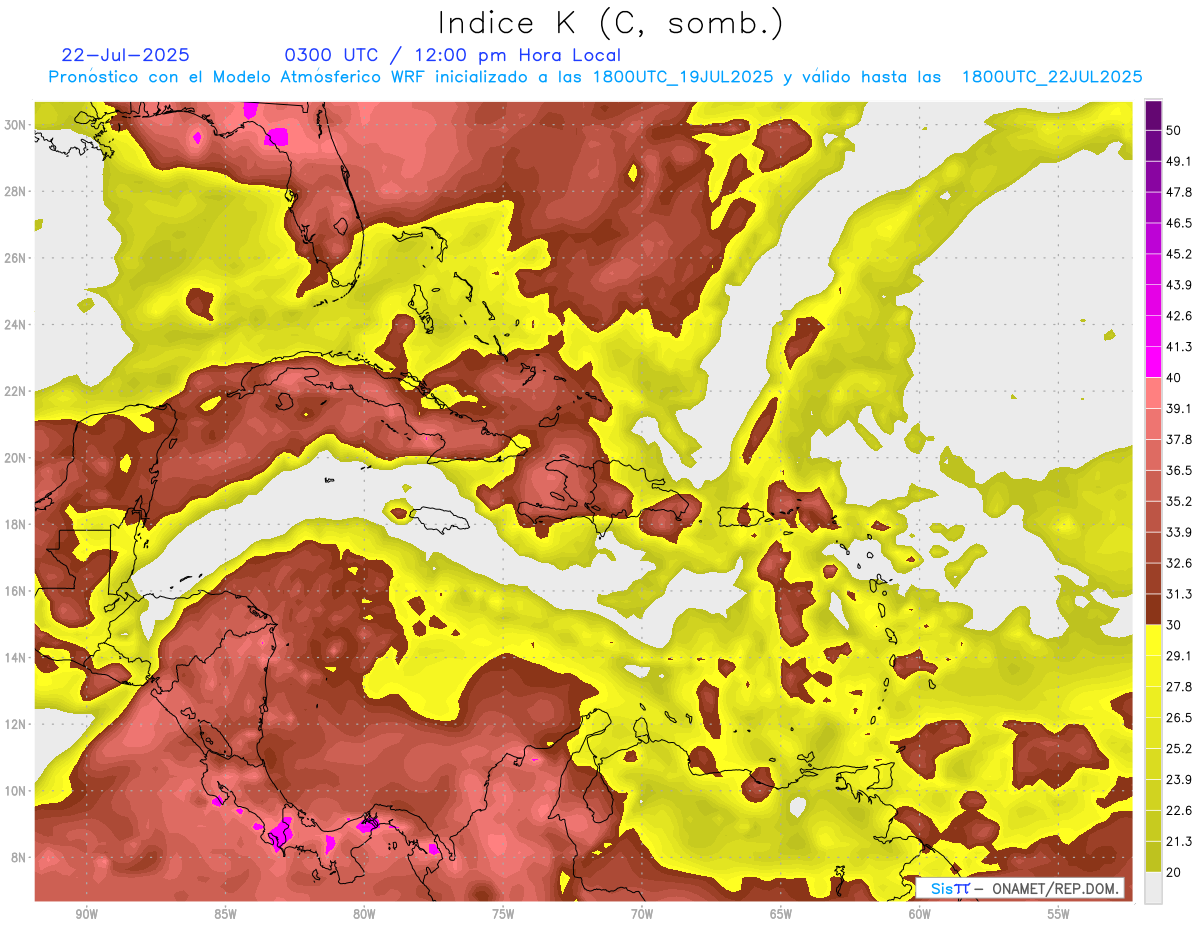This screenshot has width=1200, height=927.
Task: Click the colorbar value '25.2'
Action: pyautogui.click(x=1179, y=748)
